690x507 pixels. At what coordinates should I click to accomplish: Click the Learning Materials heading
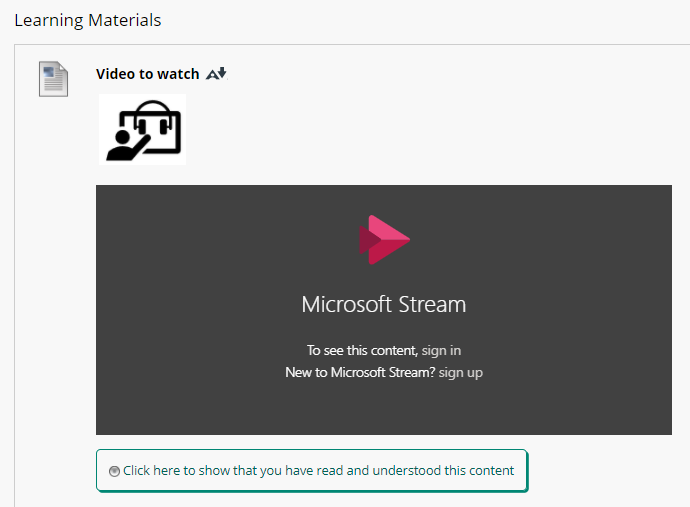pos(88,20)
